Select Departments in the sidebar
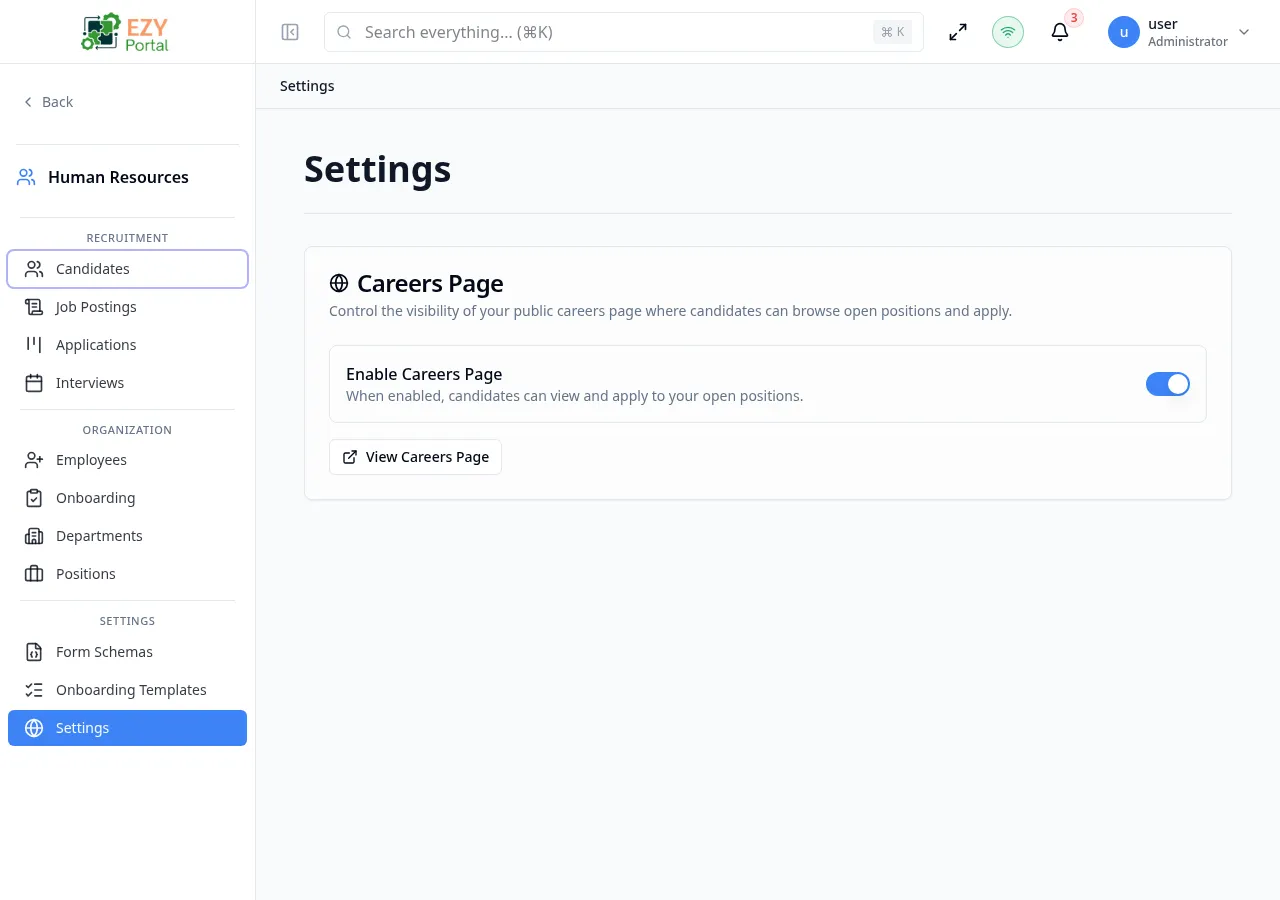1280x900 pixels. tap(127, 536)
